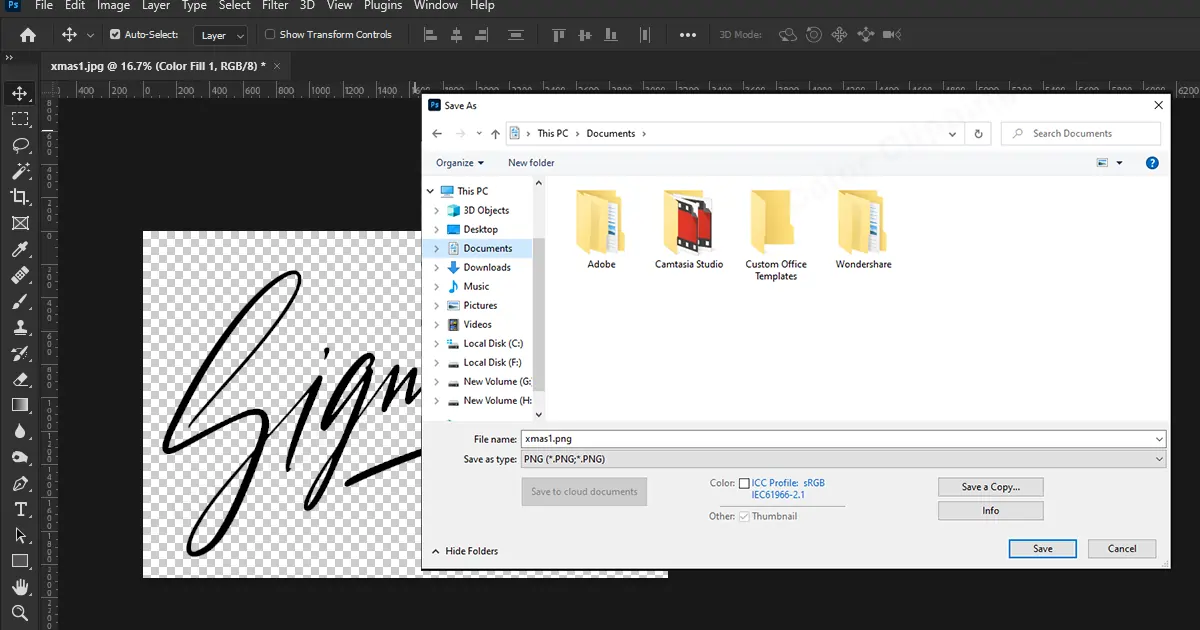Open the Organize dropdown menu
The height and width of the screenshot is (630, 1200).
tap(459, 163)
